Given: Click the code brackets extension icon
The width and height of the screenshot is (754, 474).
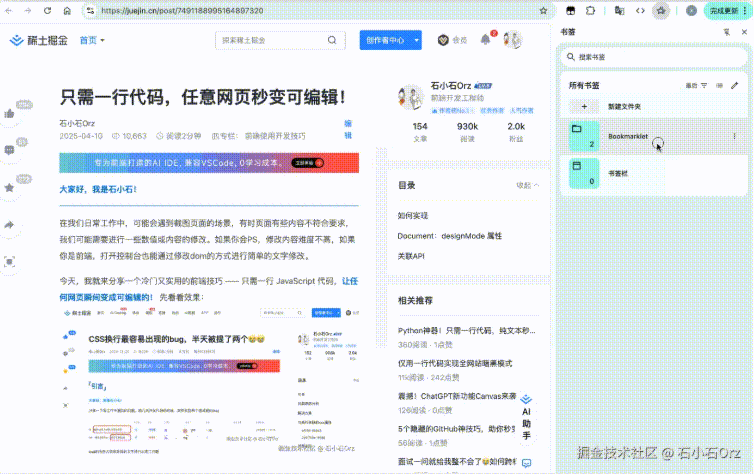Looking at the screenshot, I should tap(640, 11).
